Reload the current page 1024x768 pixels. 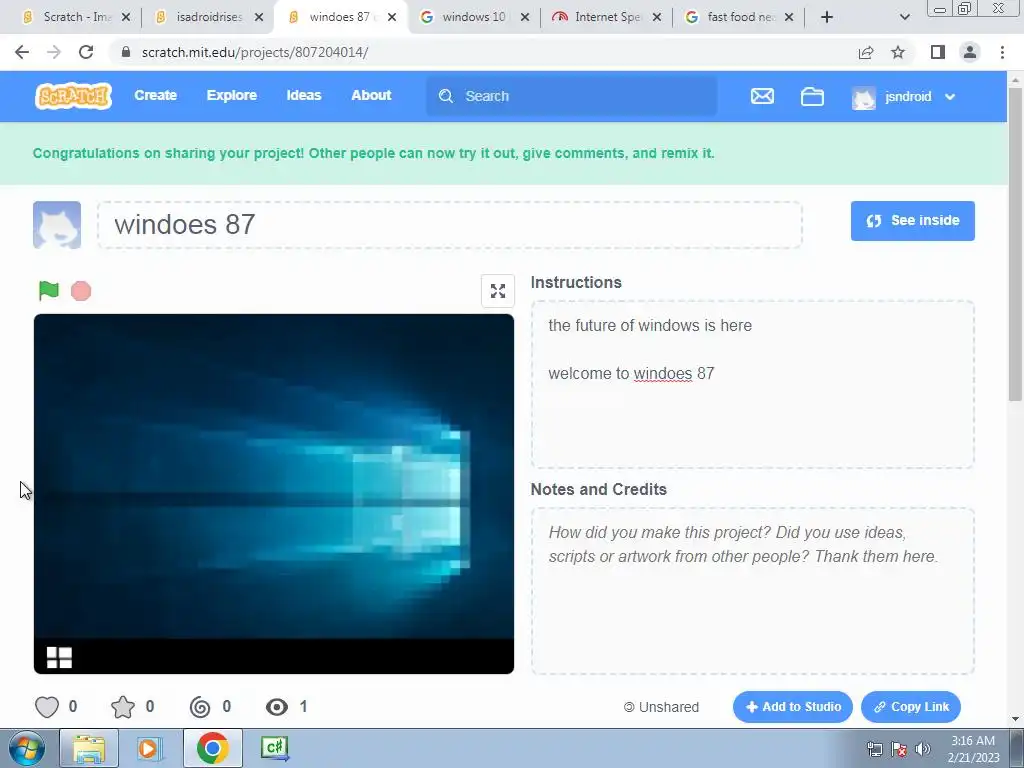[86, 52]
